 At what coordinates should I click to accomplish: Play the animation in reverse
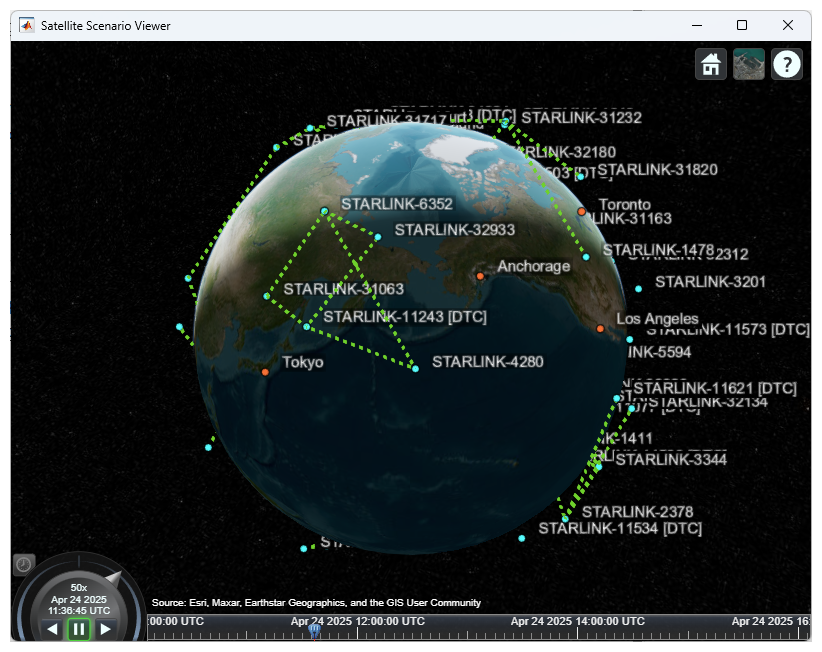point(52,628)
